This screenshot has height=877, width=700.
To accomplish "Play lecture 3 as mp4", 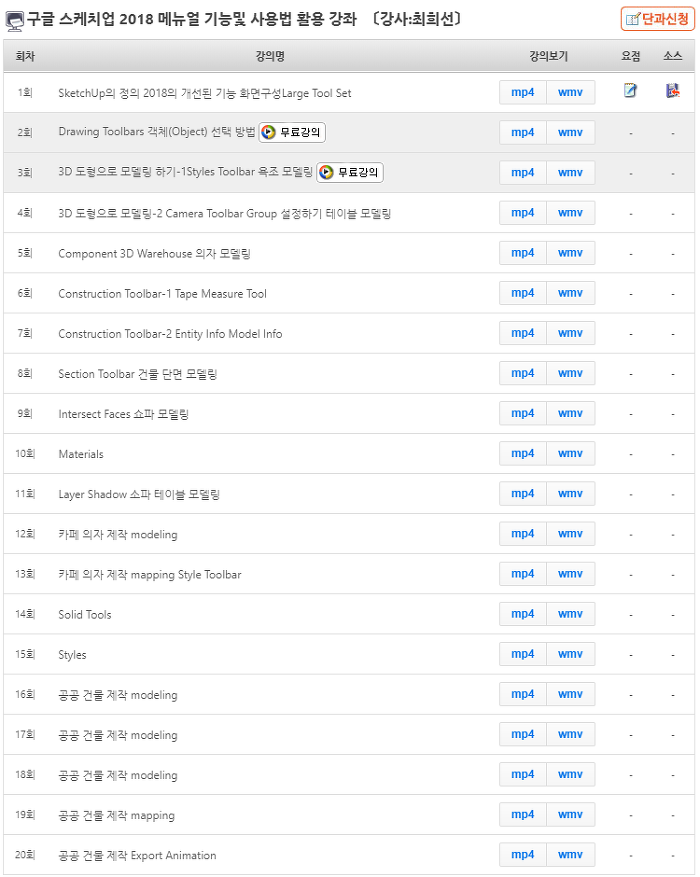I will click(x=523, y=173).
